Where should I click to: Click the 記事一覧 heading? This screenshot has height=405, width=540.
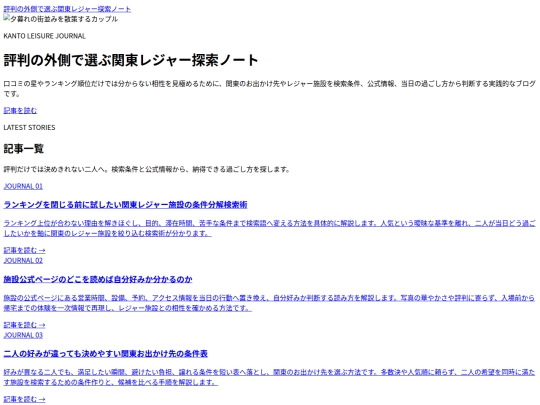coord(24,149)
